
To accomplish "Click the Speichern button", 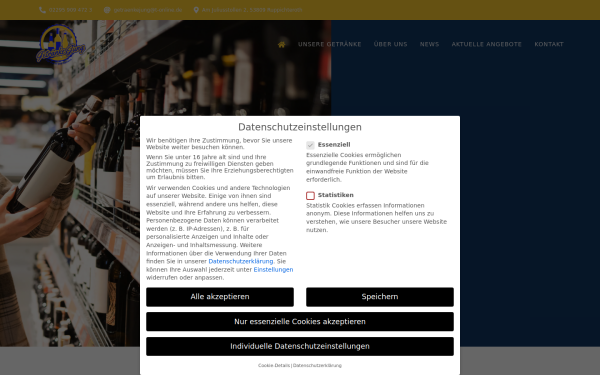I will 380,297.
